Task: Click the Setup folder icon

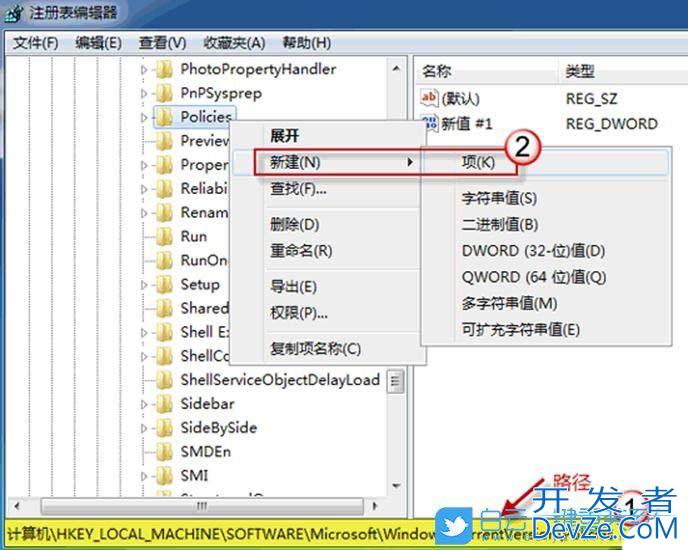Action: click(x=165, y=284)
